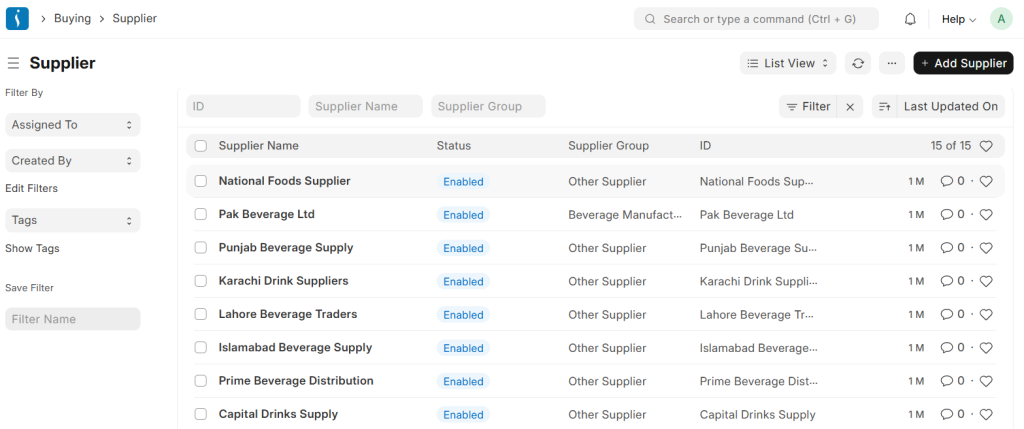Open comments for Prime Beverage Distribution
1024x429 pixels.
pos(952,381)
